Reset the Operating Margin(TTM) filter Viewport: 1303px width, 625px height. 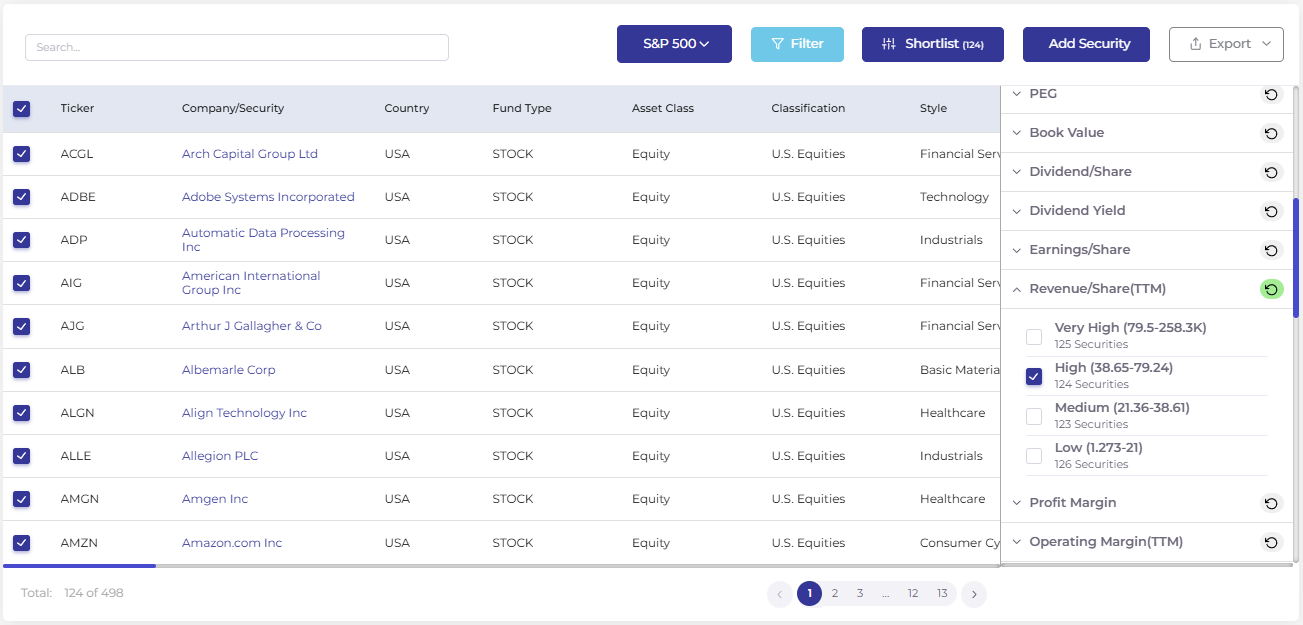[x=1271, y=542]
